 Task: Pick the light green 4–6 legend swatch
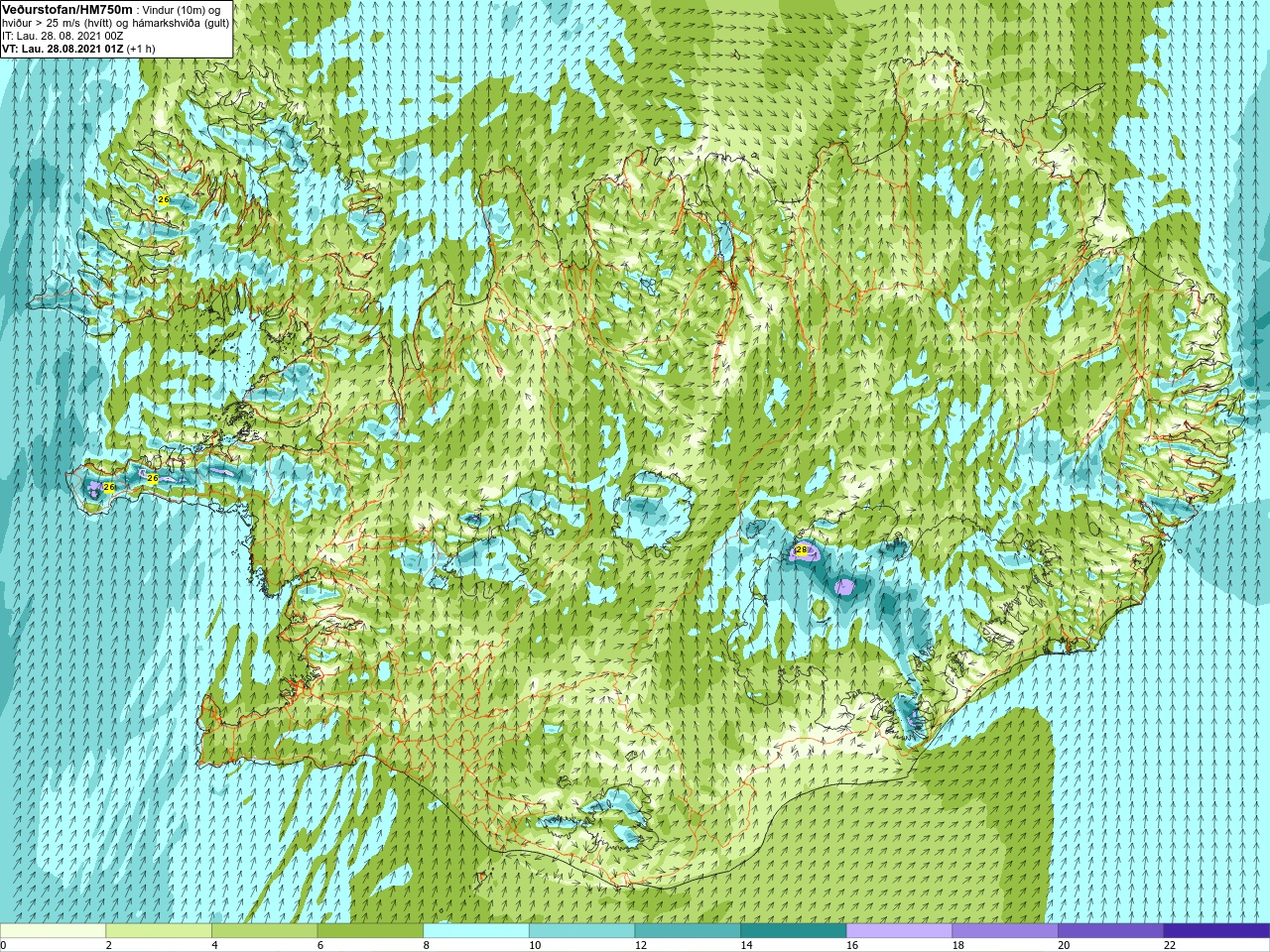(264, 931)
